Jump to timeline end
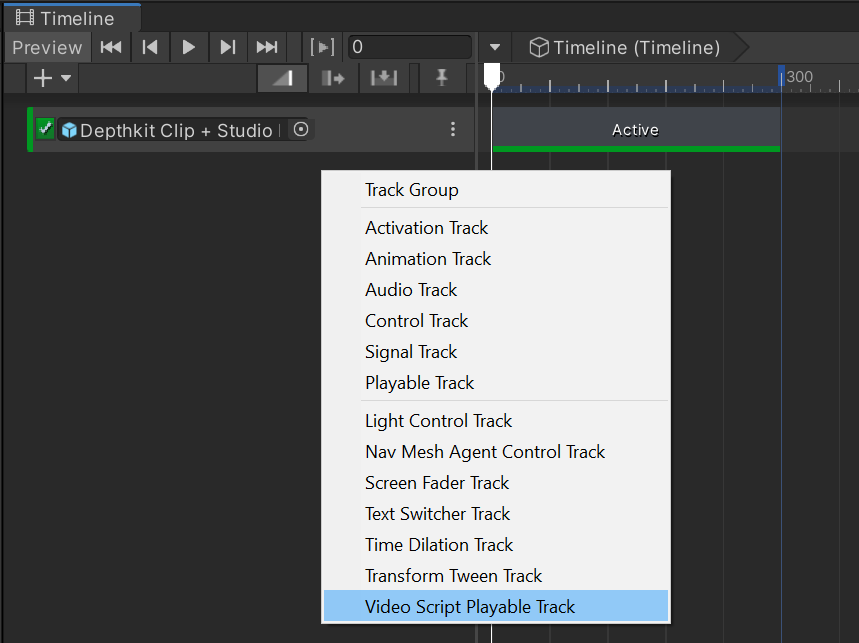859x643 pixels. pyautogui.click(x=267, y=47)
